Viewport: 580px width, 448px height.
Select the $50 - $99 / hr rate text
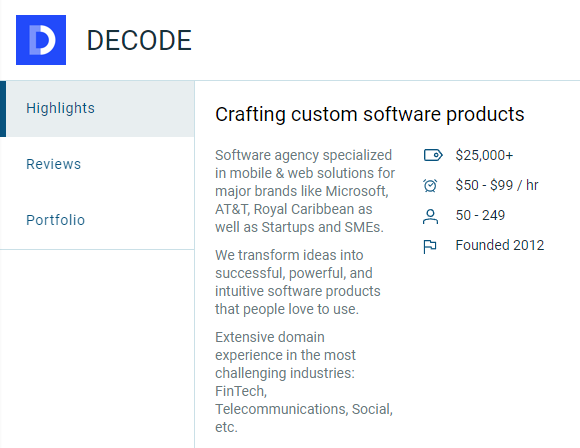(497, 185)
